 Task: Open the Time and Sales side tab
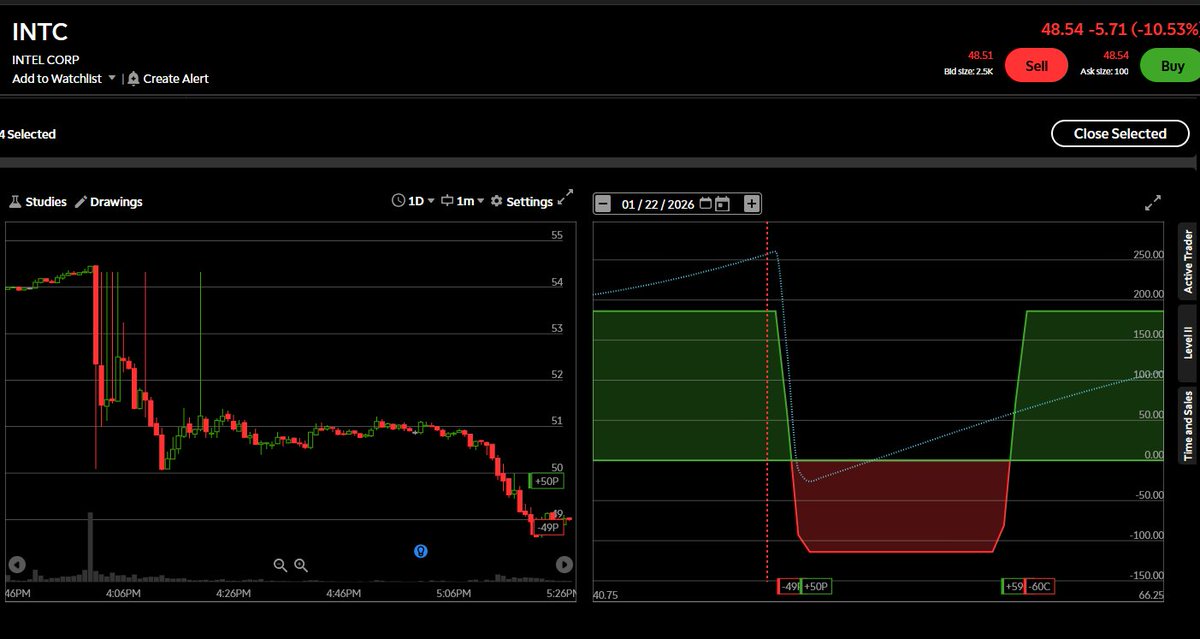tap(1188, 425)
